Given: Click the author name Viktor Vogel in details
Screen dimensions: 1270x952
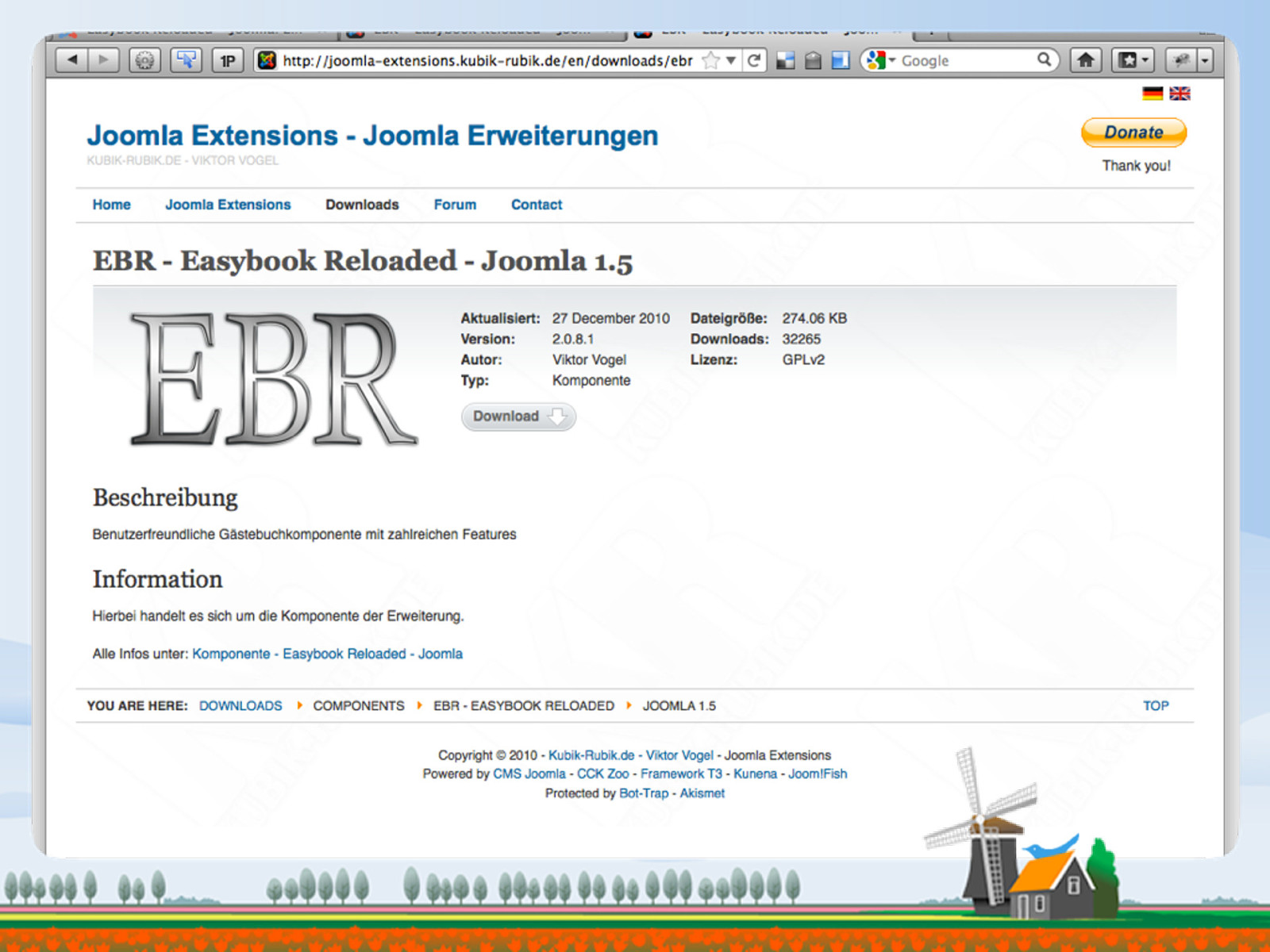Looking at the screenshot, I should pos(590,359).
